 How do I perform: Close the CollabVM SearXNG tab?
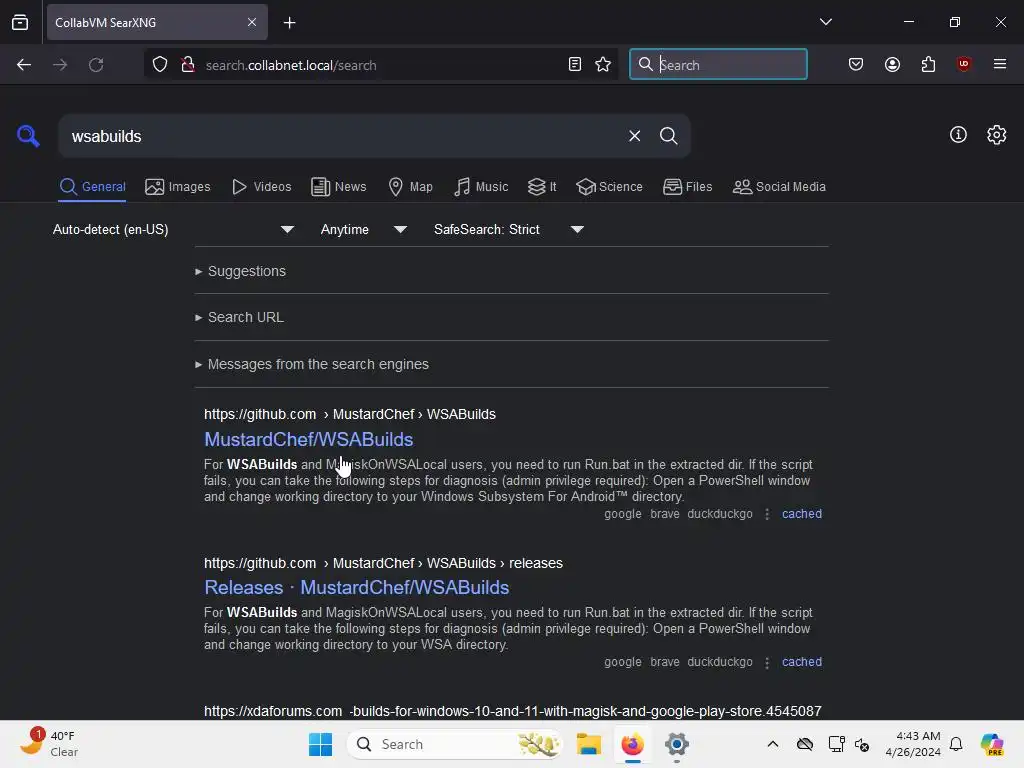(x=252, y=23)
